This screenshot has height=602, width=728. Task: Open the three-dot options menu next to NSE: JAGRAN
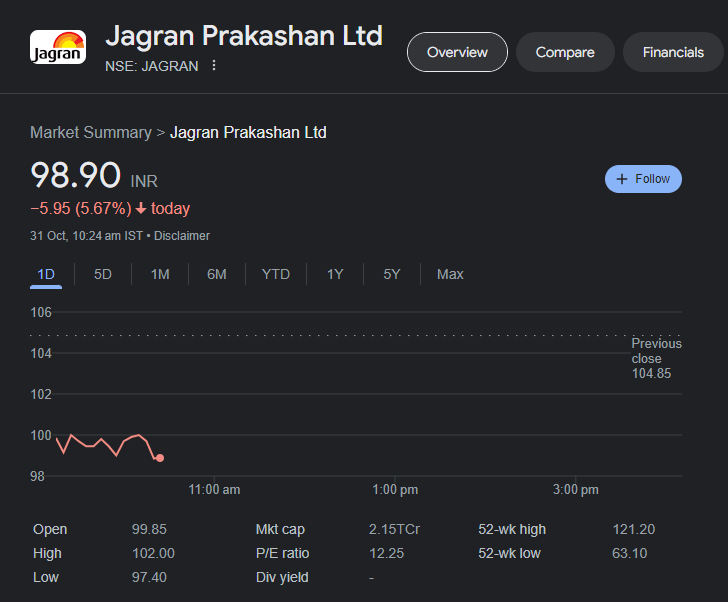coord(214,65)
